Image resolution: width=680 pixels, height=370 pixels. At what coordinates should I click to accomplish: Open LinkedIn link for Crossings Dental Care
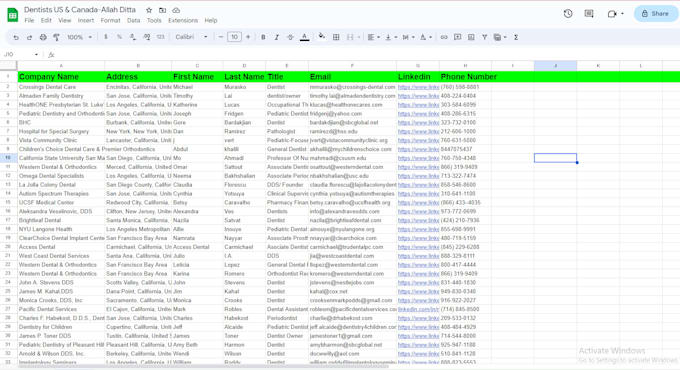[x=418, y=87]
